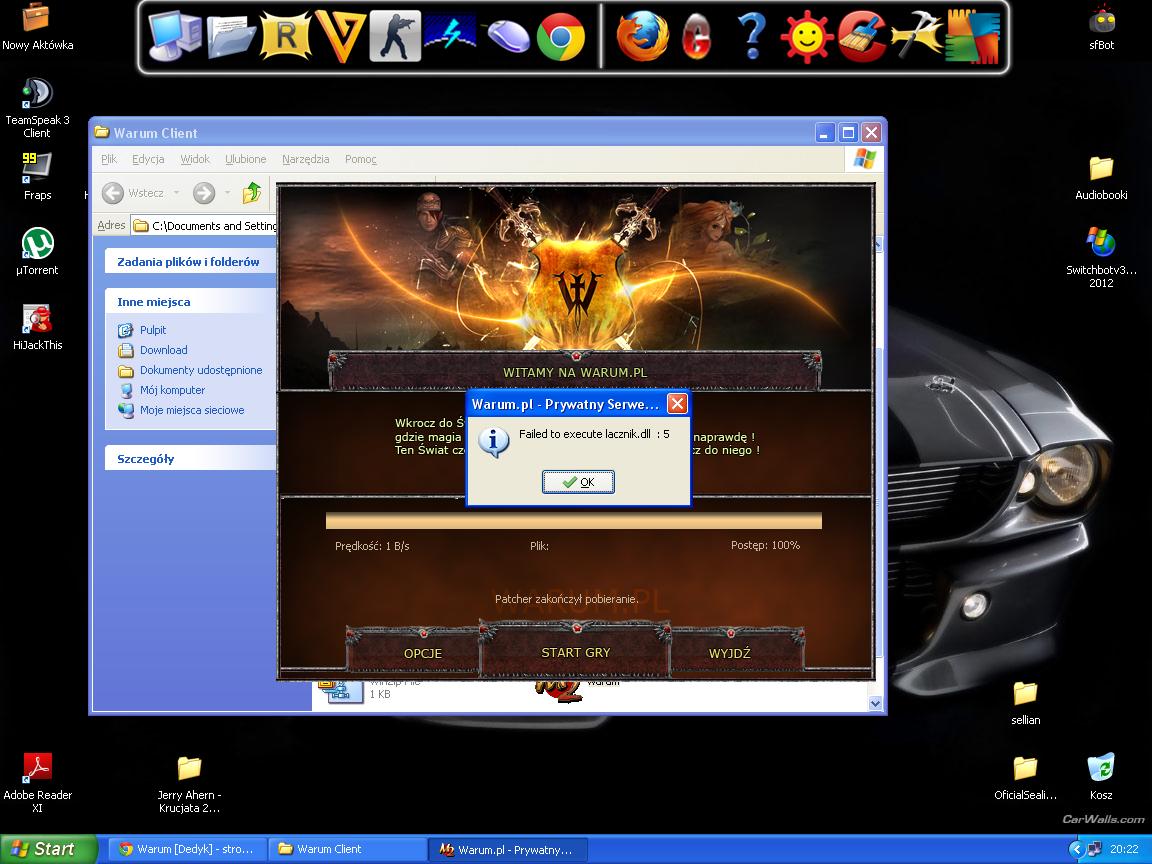The height and width of the screenshot is (864, 1152).
Task: Open the Wstecz history dropdown arrow
Action: pos(176,193)
